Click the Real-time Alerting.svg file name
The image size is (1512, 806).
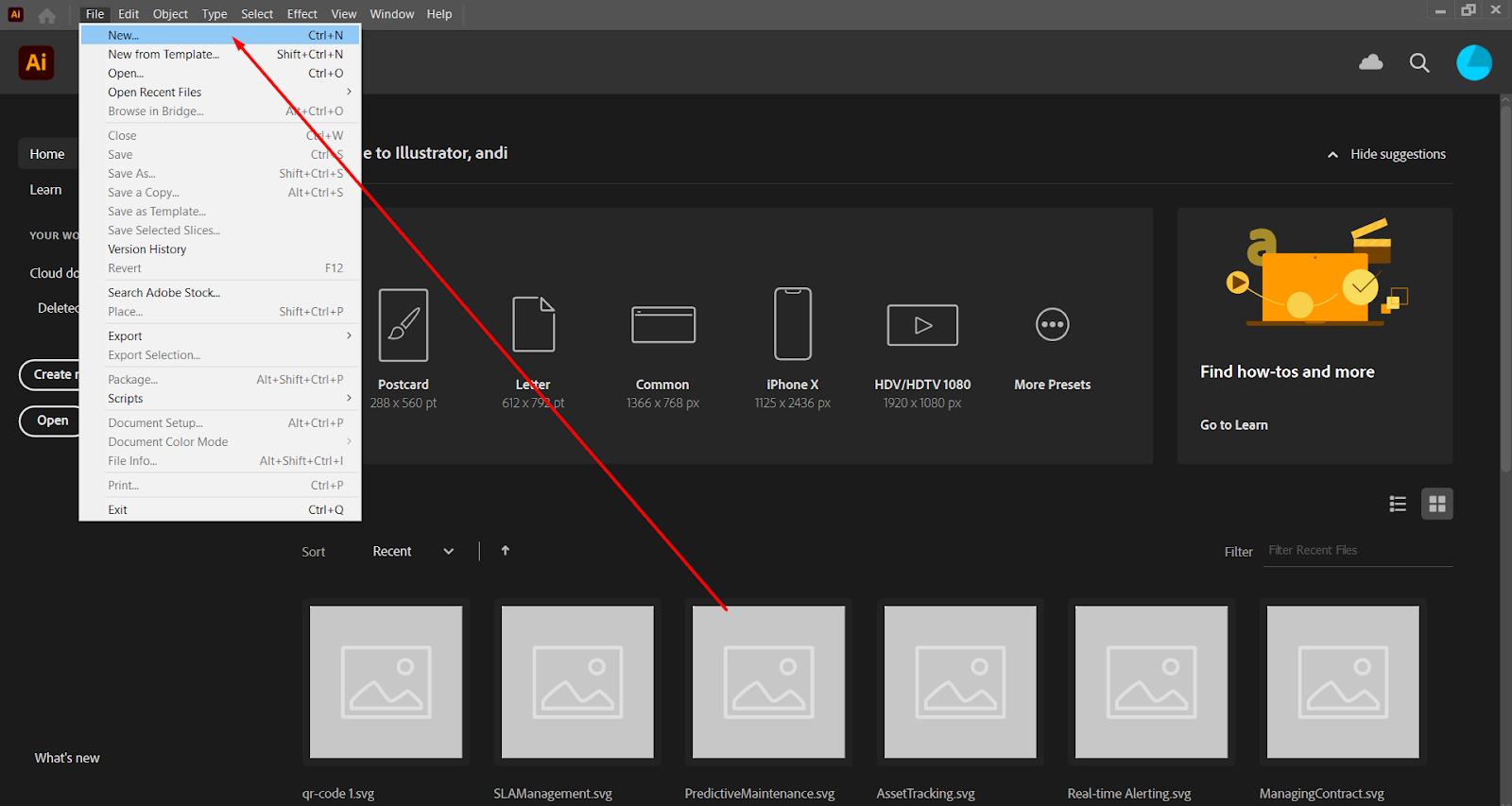pos(1129,794)
